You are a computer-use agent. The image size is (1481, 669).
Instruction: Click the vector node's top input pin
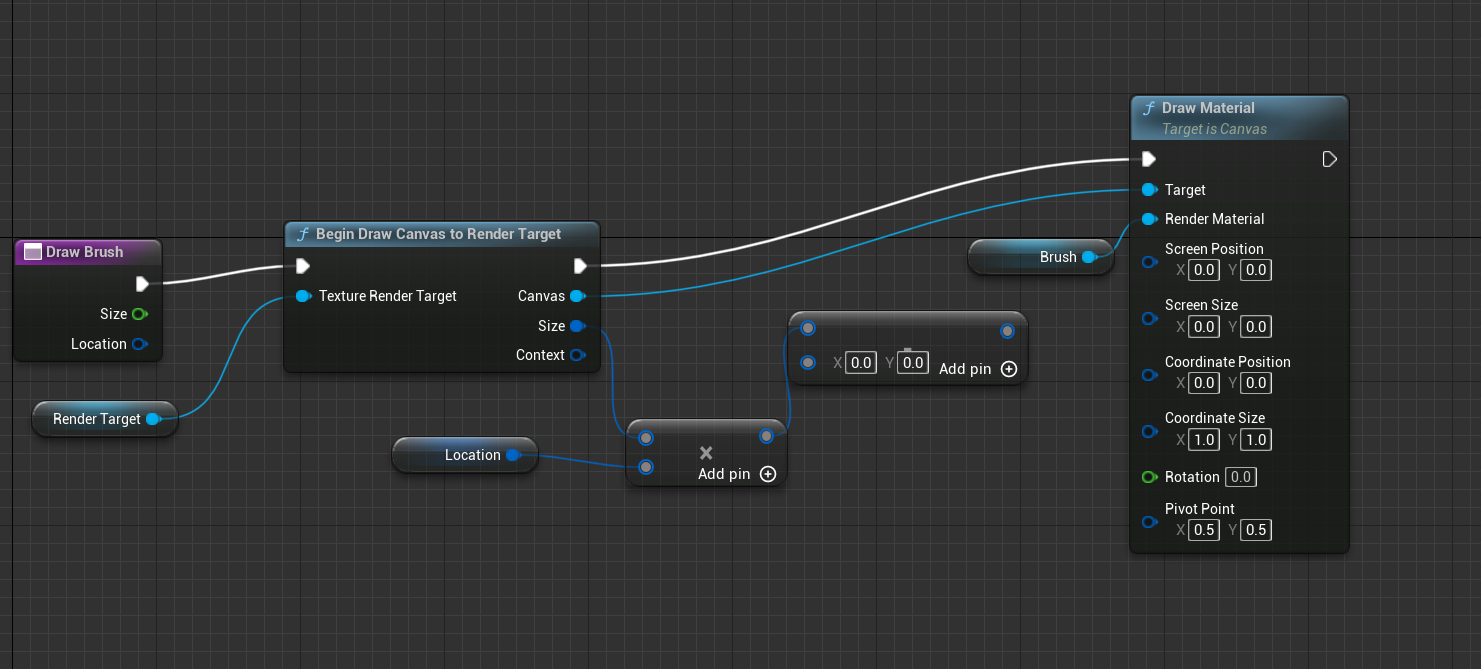[808, 328]
